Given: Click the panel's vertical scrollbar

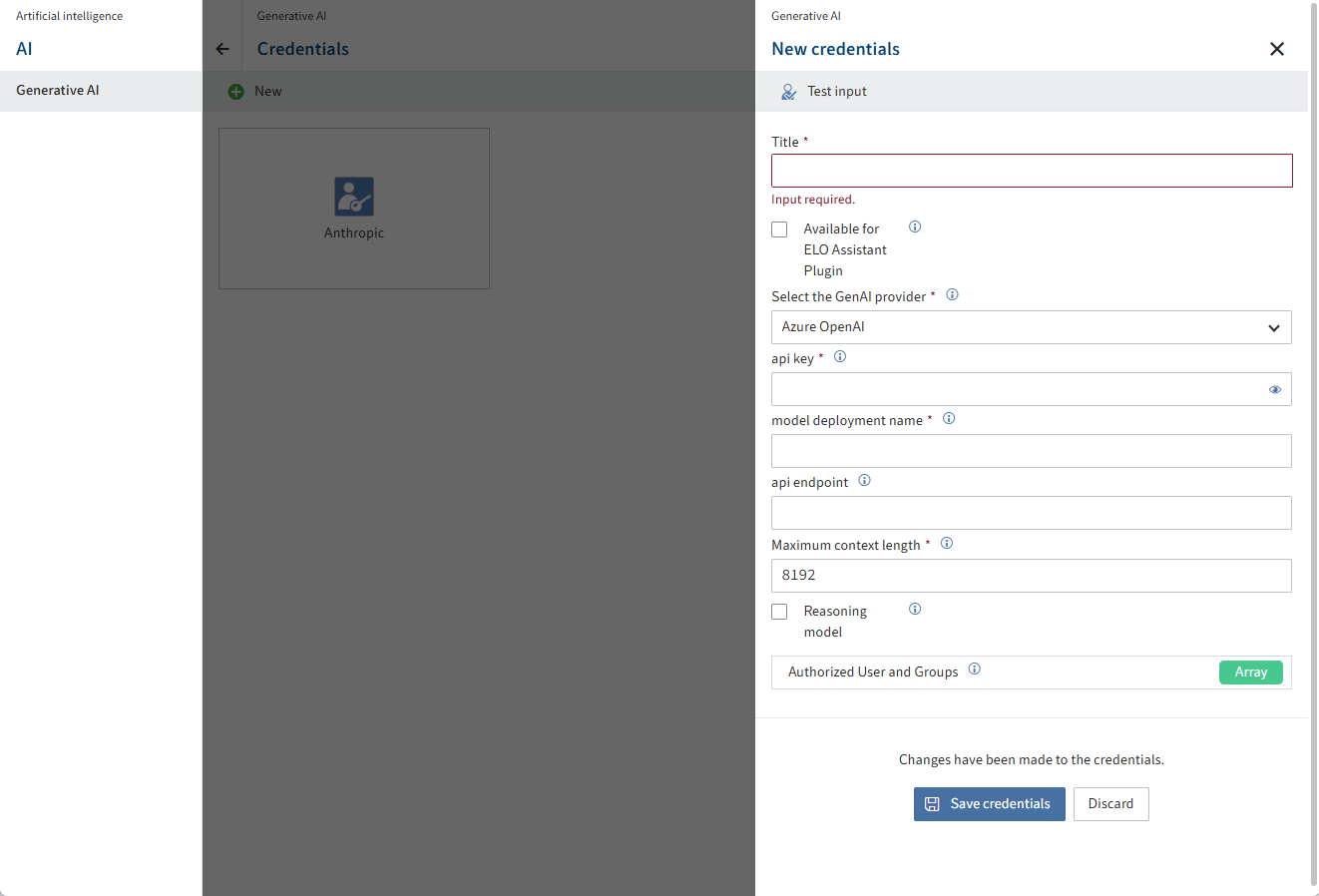Looking at the screenshot, I should tap(1313, 444).
